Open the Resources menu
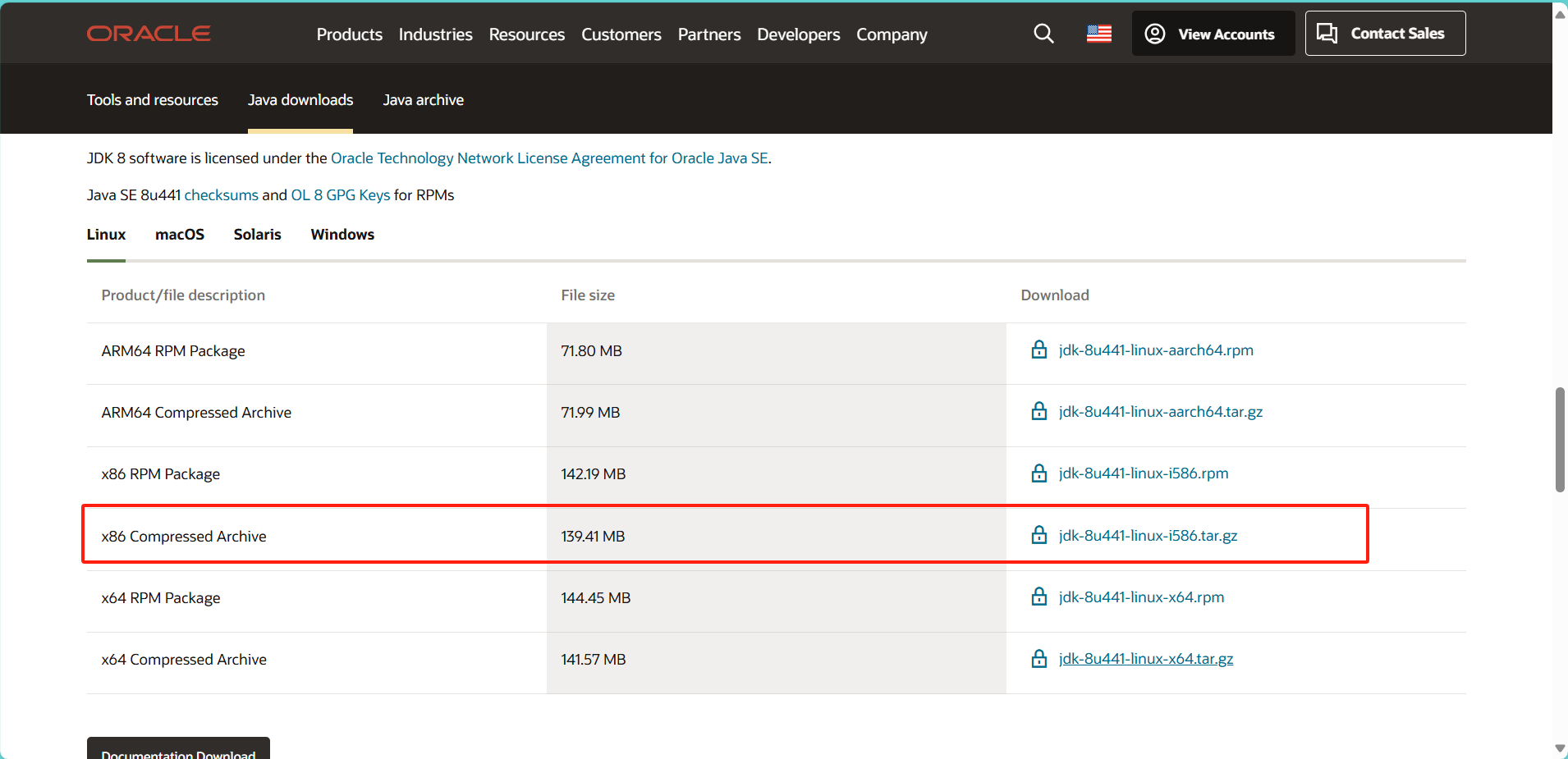Viewport: 1568px width, 759px height. click(527, 34)
